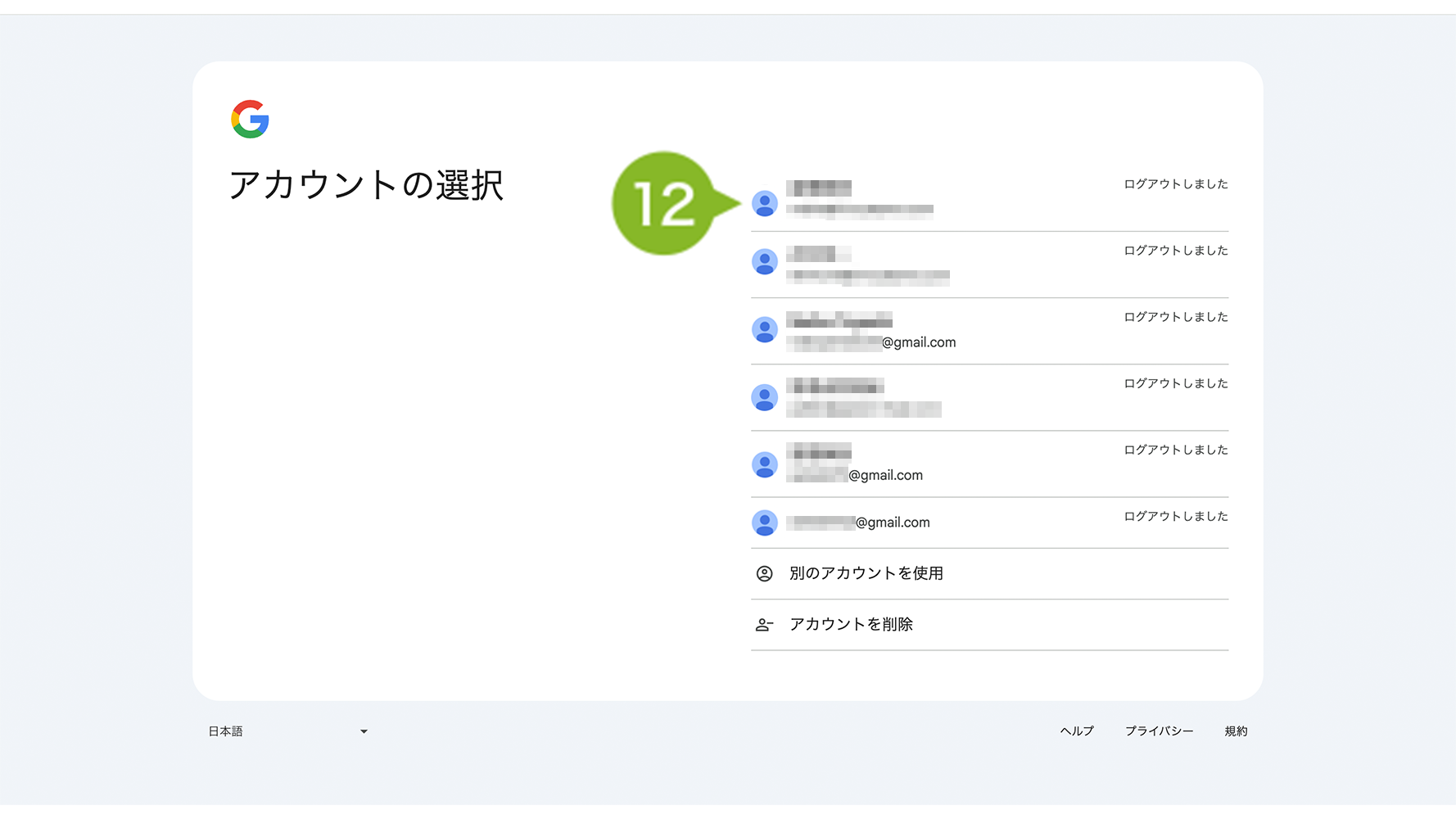Click the 別のアカウントを使用 person icon
Screen dimensions: 1456x819
point(764,573)
